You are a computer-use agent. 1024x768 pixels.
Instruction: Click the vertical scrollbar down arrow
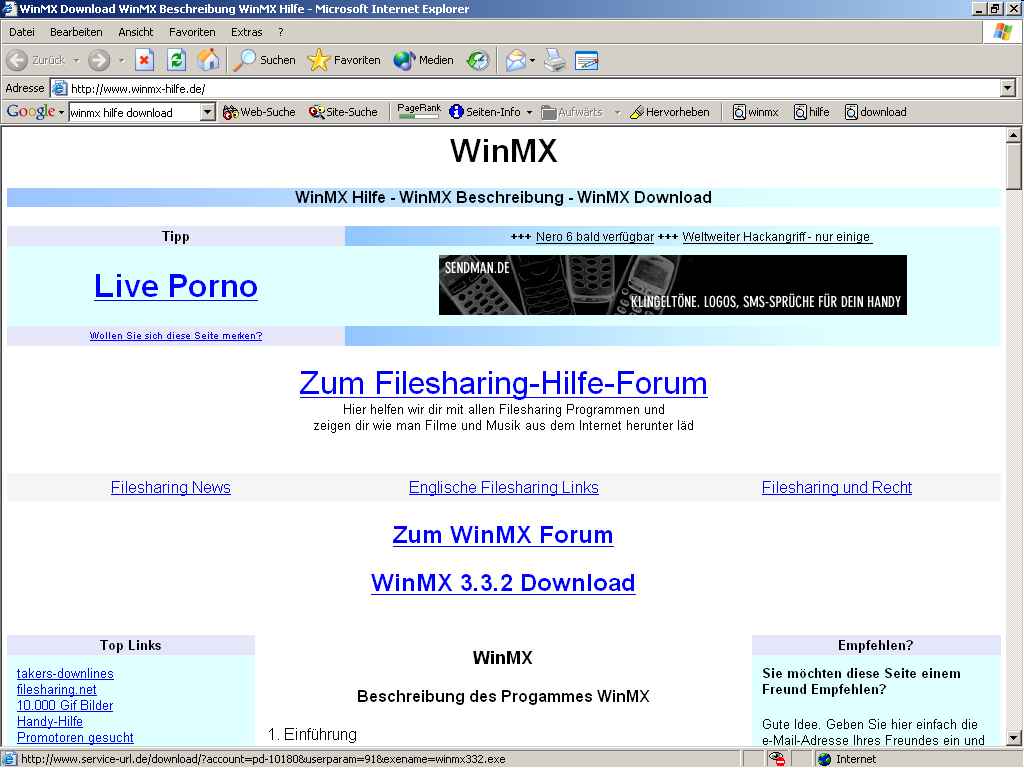click(x=1014, y=739)
